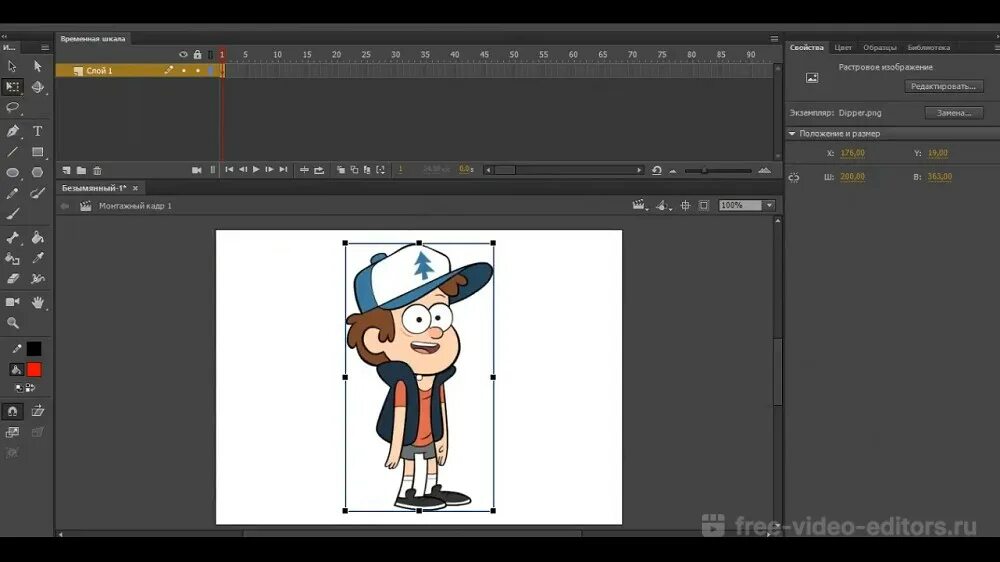Open the Свойства tab

point(806,48)
